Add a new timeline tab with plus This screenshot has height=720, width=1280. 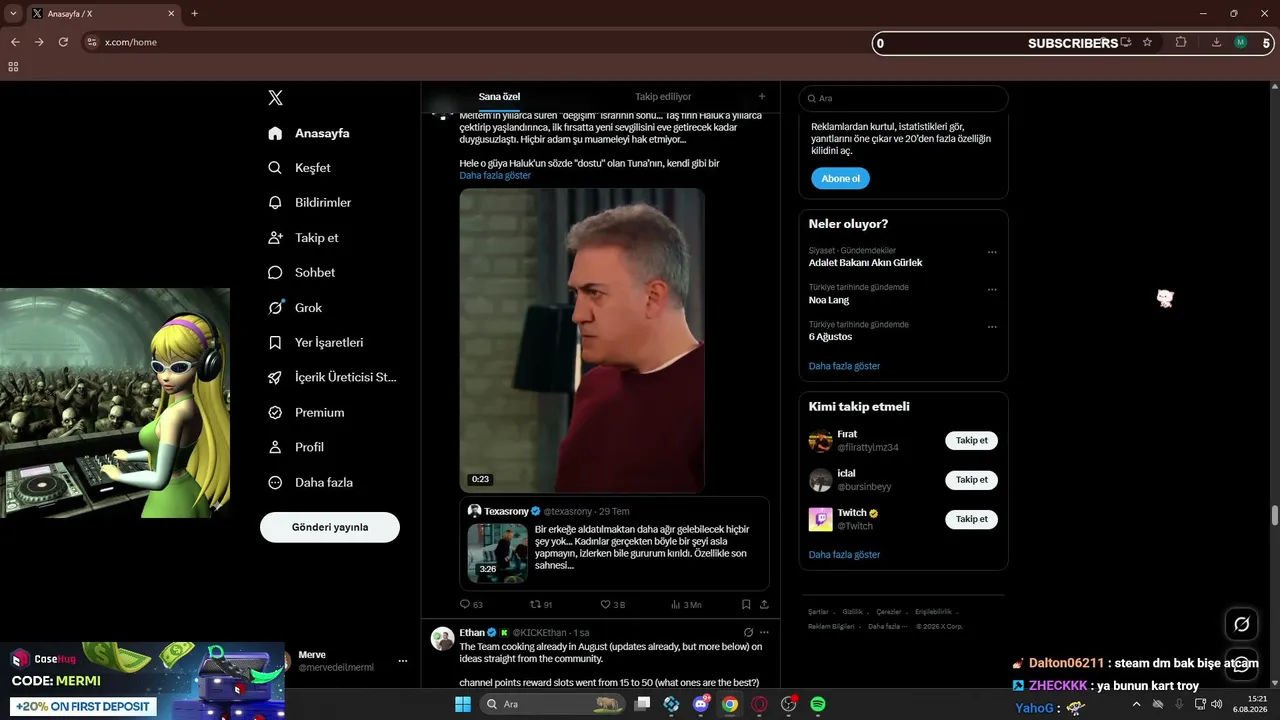point(762,97)
